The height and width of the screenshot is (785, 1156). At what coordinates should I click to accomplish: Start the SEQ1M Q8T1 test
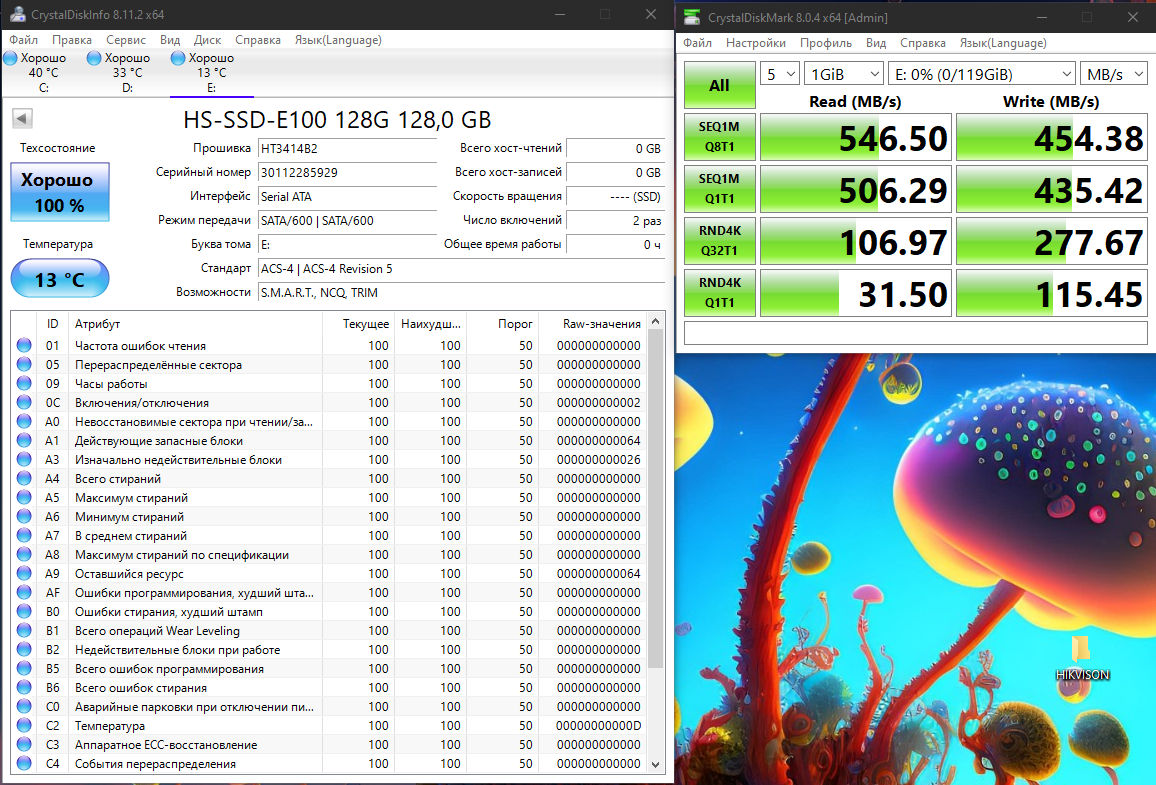[x=719, y=138]
